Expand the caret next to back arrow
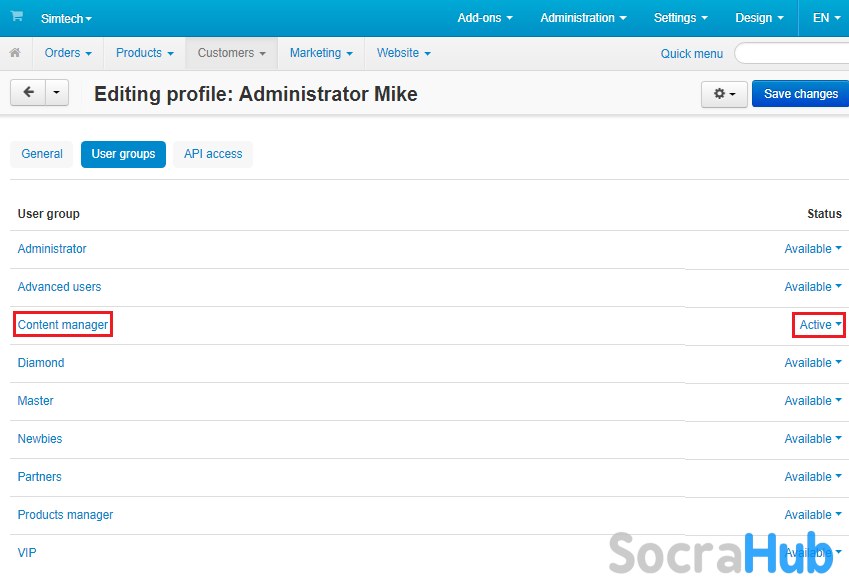 pos(57,93)
